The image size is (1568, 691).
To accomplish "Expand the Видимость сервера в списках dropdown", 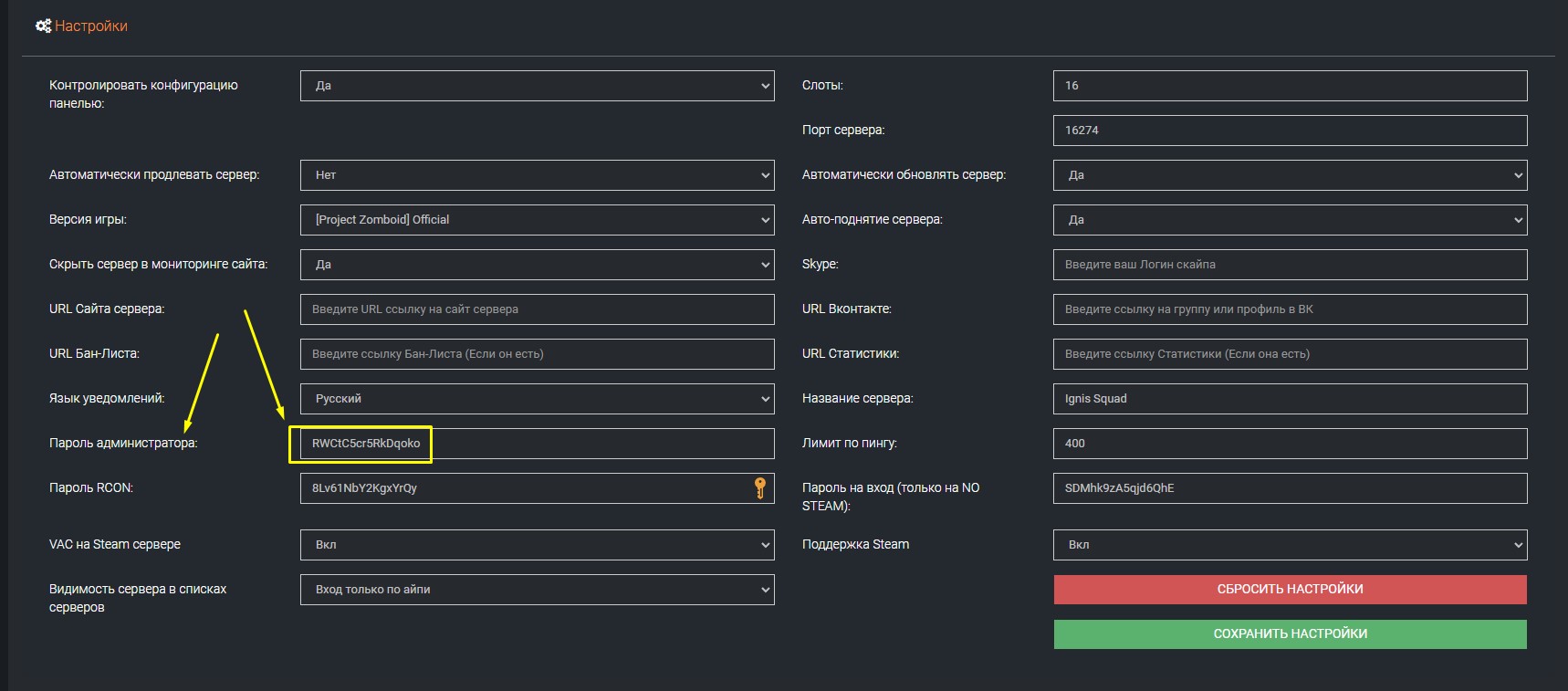I will click(537, 590).
